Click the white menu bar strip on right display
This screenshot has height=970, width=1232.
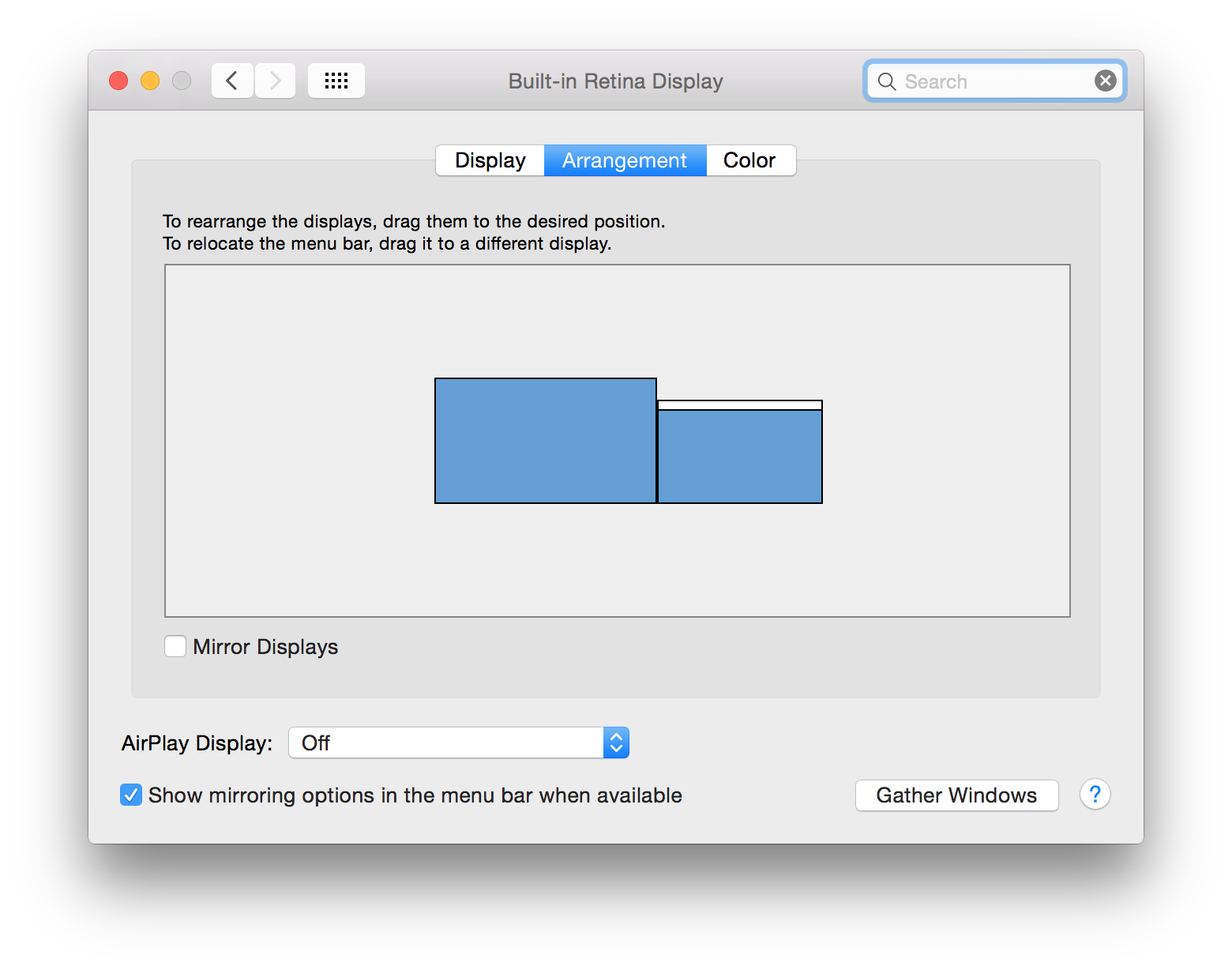(x=739, y=404)
